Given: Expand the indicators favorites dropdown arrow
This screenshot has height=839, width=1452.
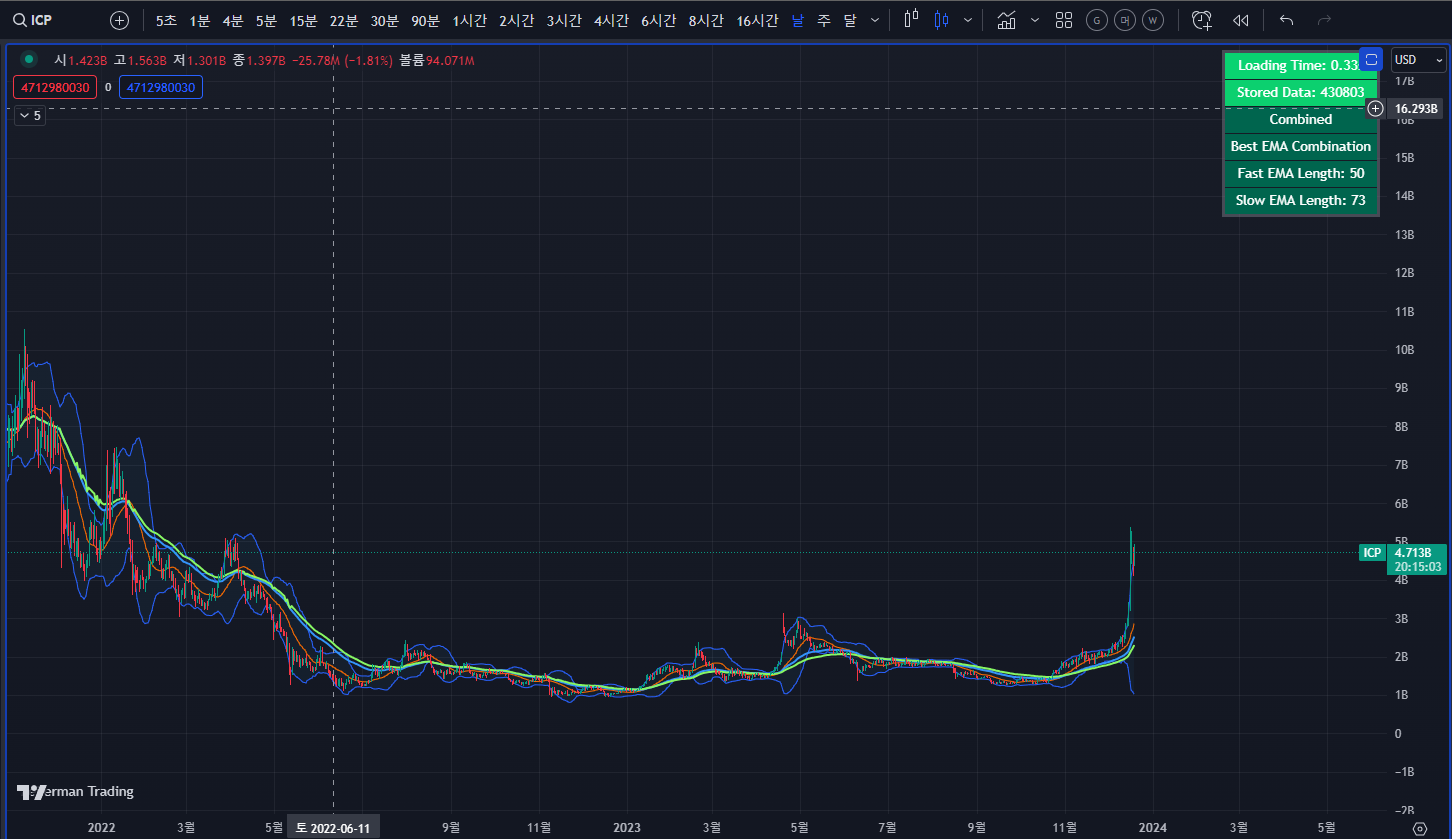Looking at the screenshot, I should (x=1034, y=20).
